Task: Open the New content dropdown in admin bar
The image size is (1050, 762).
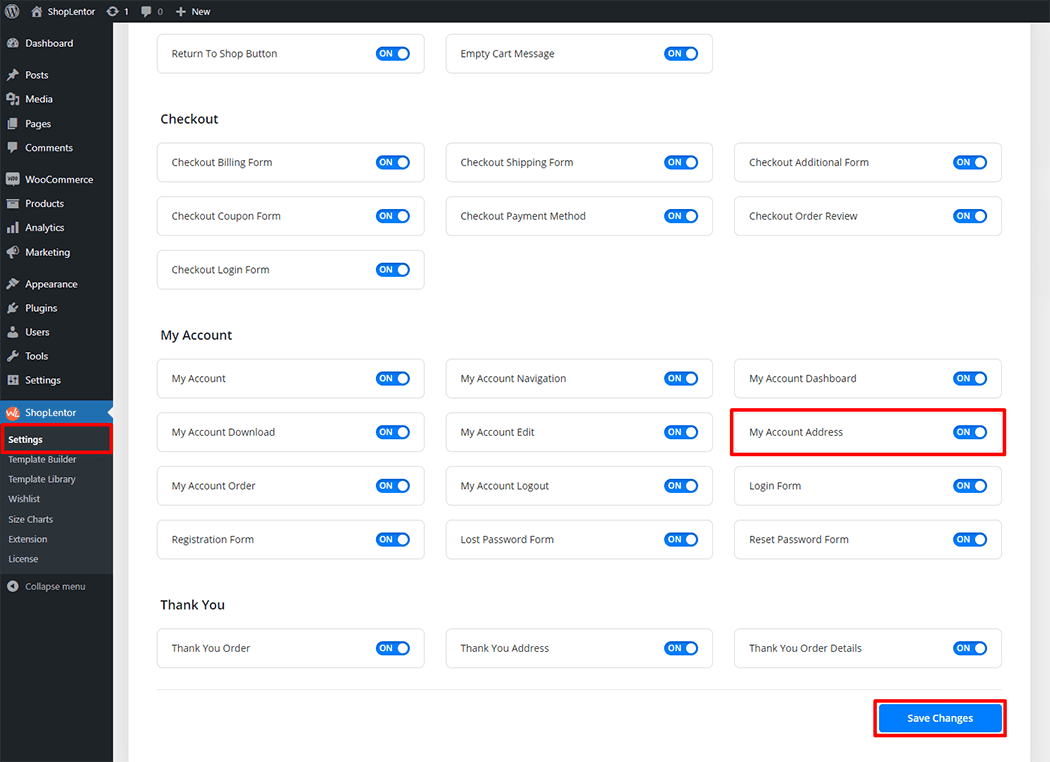Action: tap(192, 11)
